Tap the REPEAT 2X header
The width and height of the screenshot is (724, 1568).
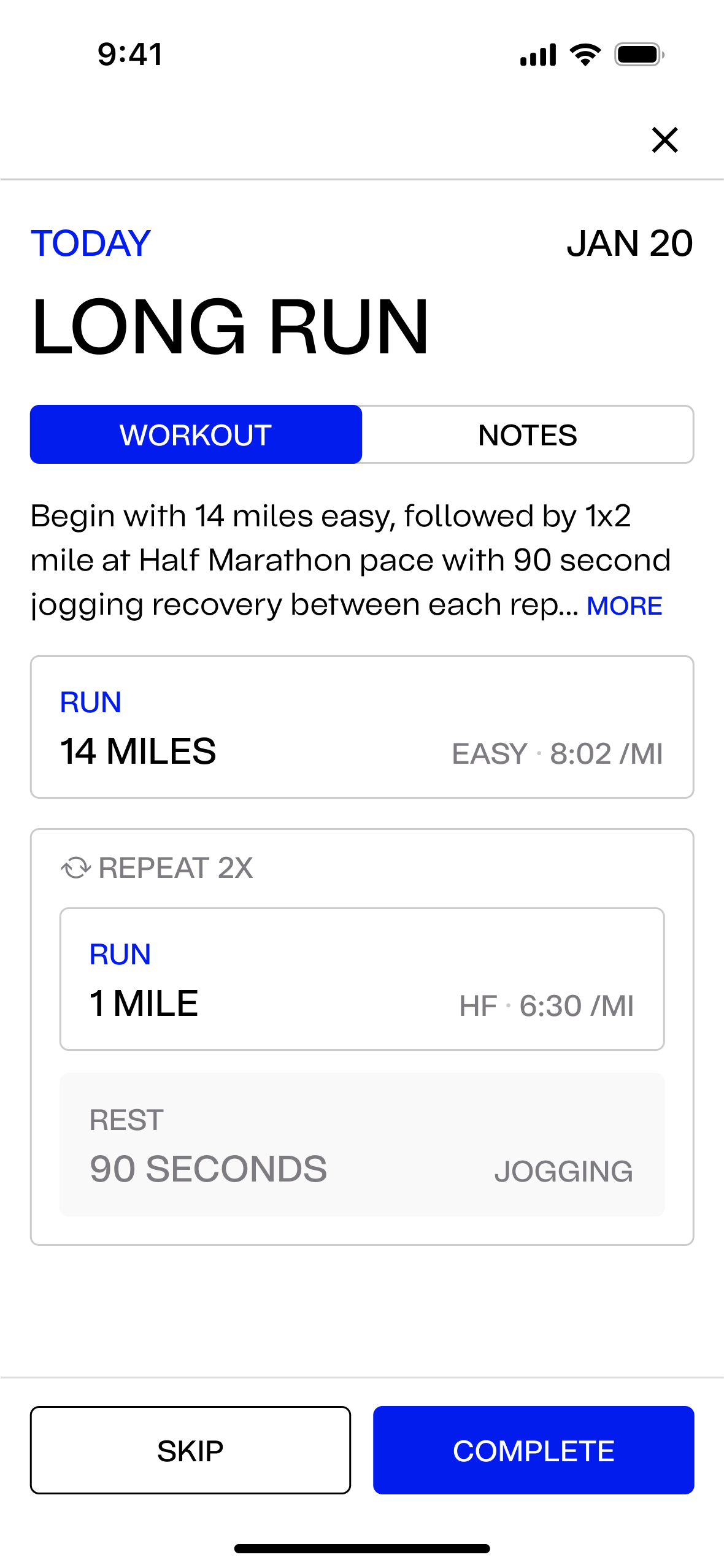click(x=156, y=867)
